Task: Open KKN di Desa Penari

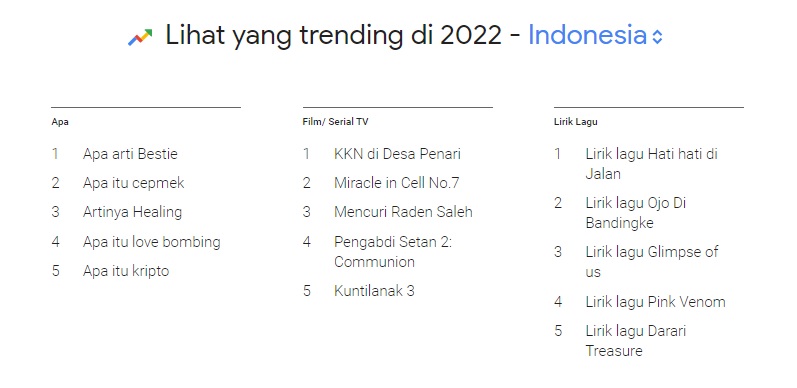Action: tap(397, 154)
